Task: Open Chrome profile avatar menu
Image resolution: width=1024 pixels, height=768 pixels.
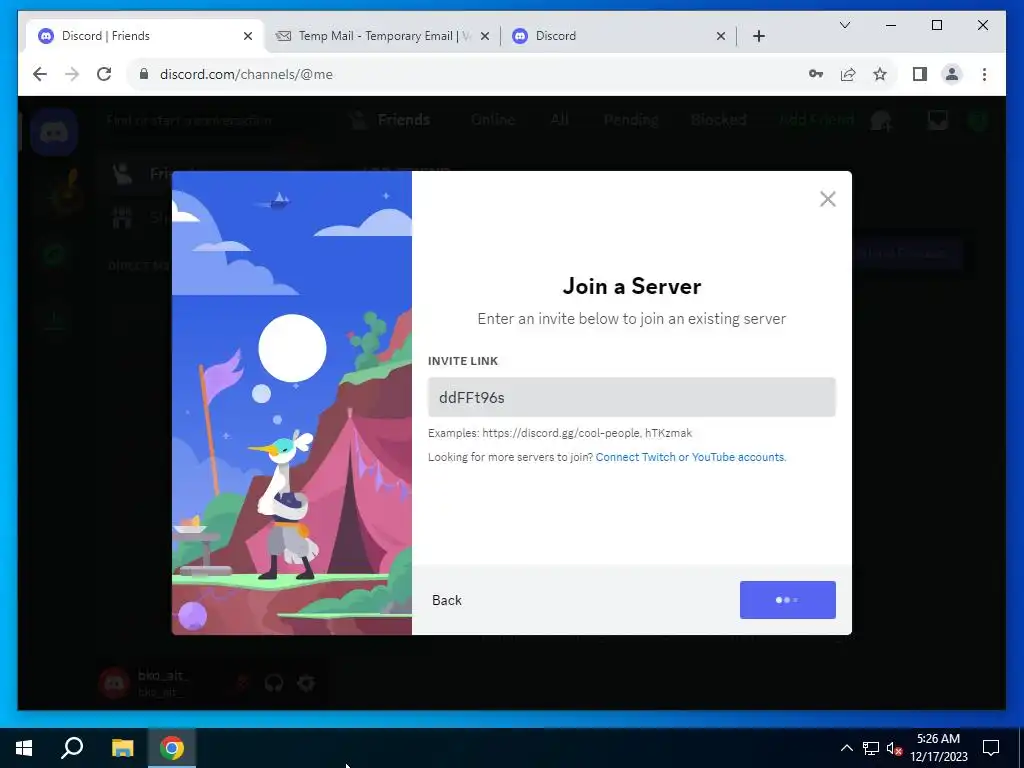Action: coord(952,74)
